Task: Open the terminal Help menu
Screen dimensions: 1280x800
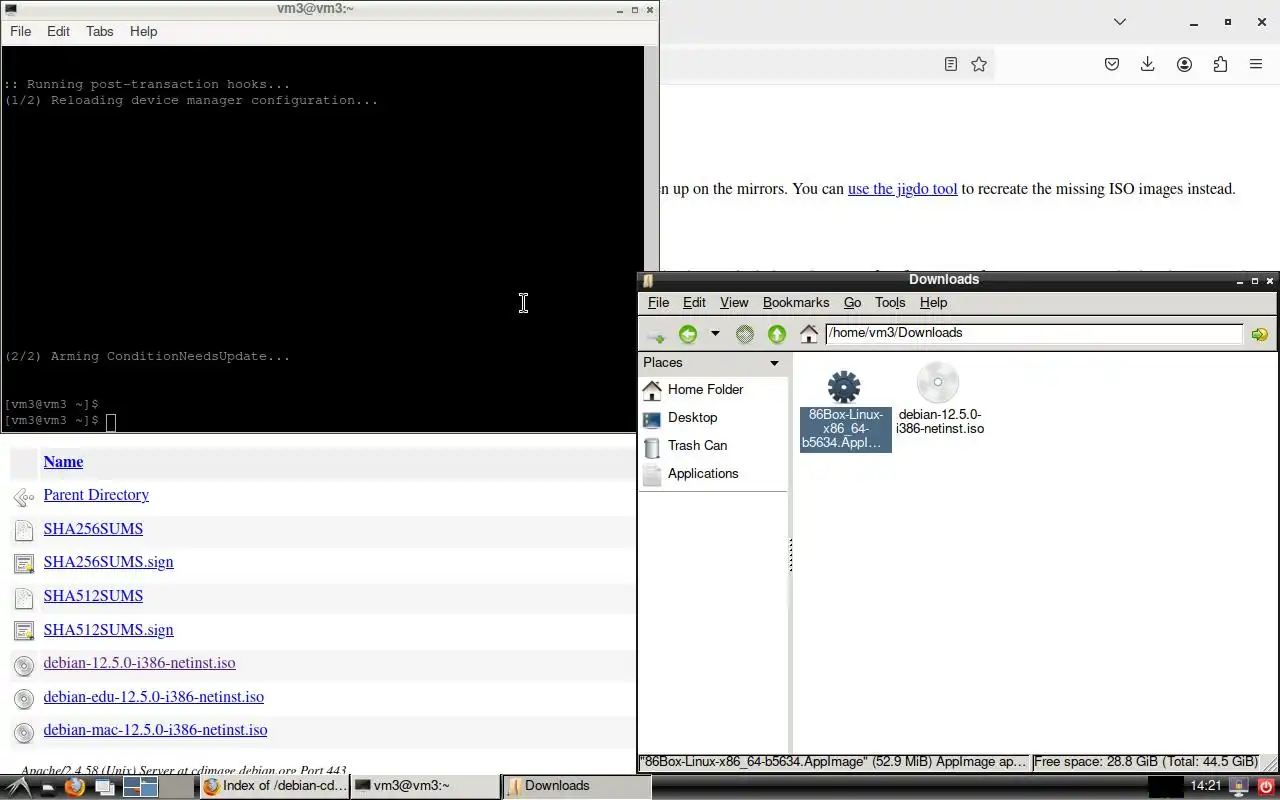Action: pos(143,32)
